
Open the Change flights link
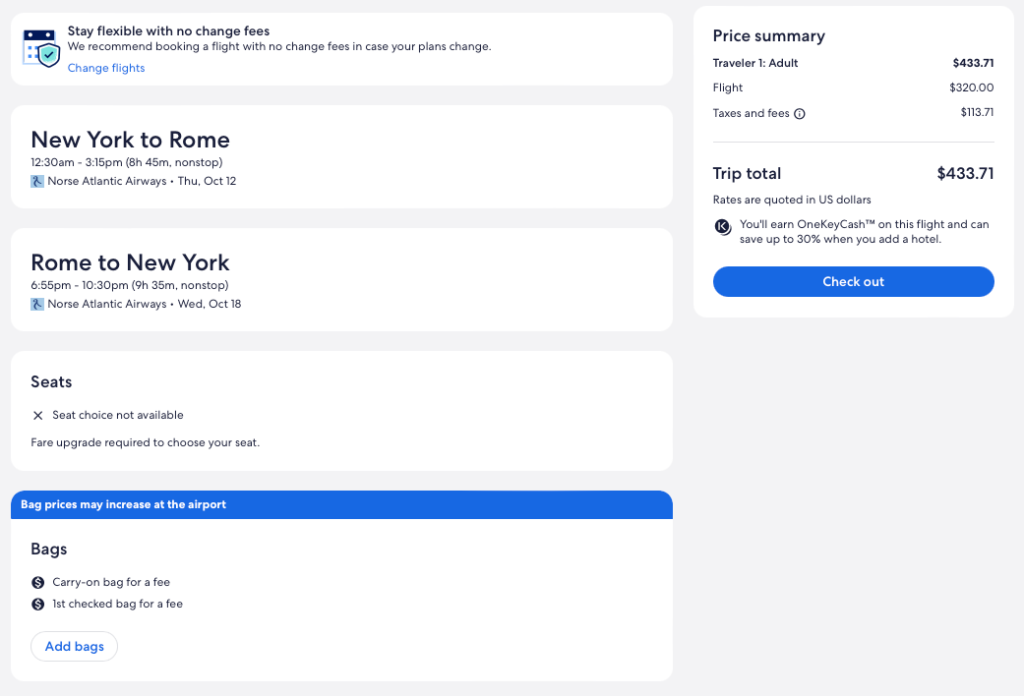pyautogui.click(x=106, y=68)
